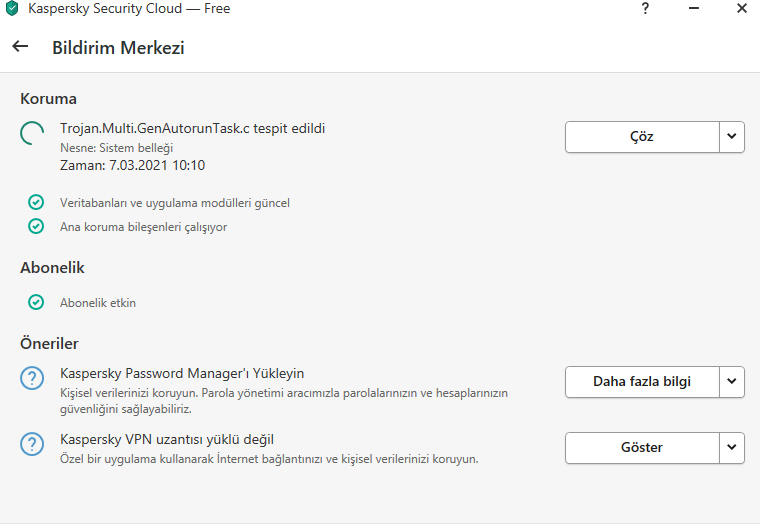Expand the dropdown arrow next to Çöz
The height and width of the screenshot is (525, 760).
coord(732,136)
